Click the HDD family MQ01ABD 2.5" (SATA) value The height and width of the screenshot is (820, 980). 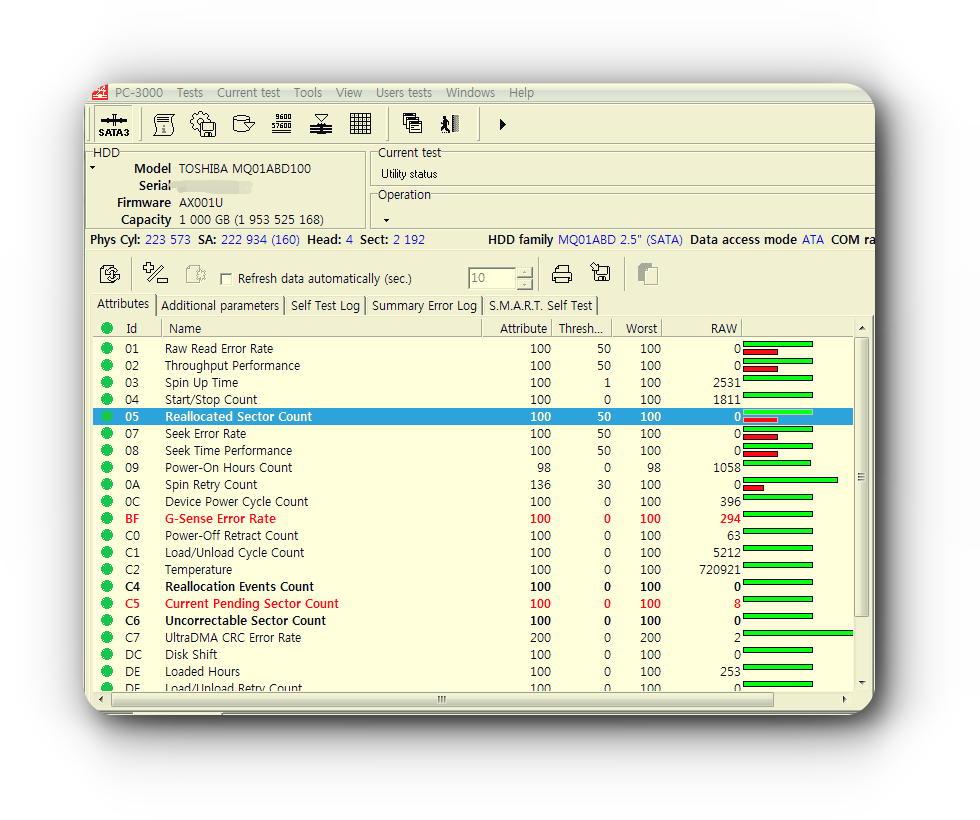[x=620, y=240]
